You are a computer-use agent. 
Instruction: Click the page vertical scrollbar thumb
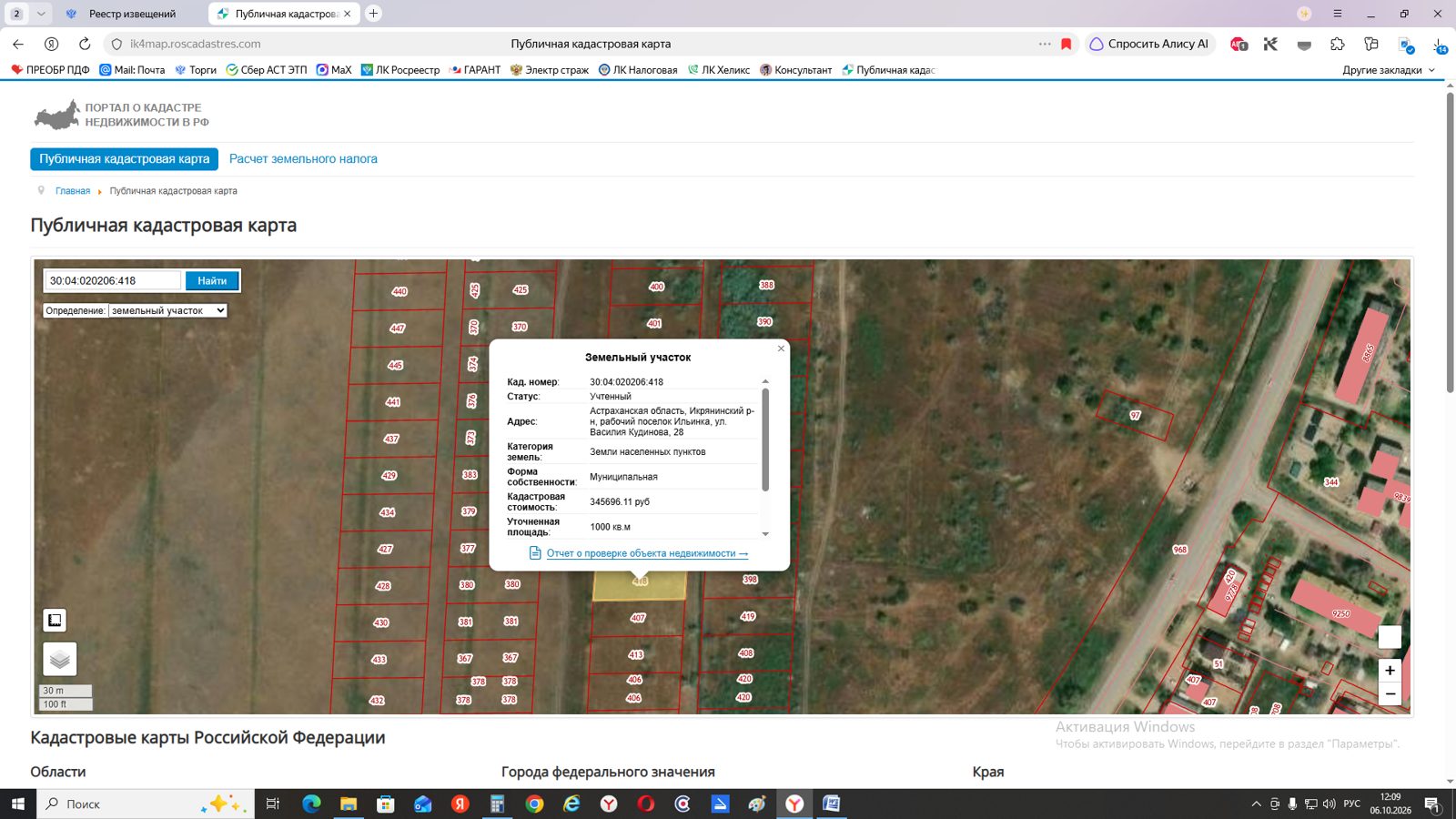(x=1451, y=242)
